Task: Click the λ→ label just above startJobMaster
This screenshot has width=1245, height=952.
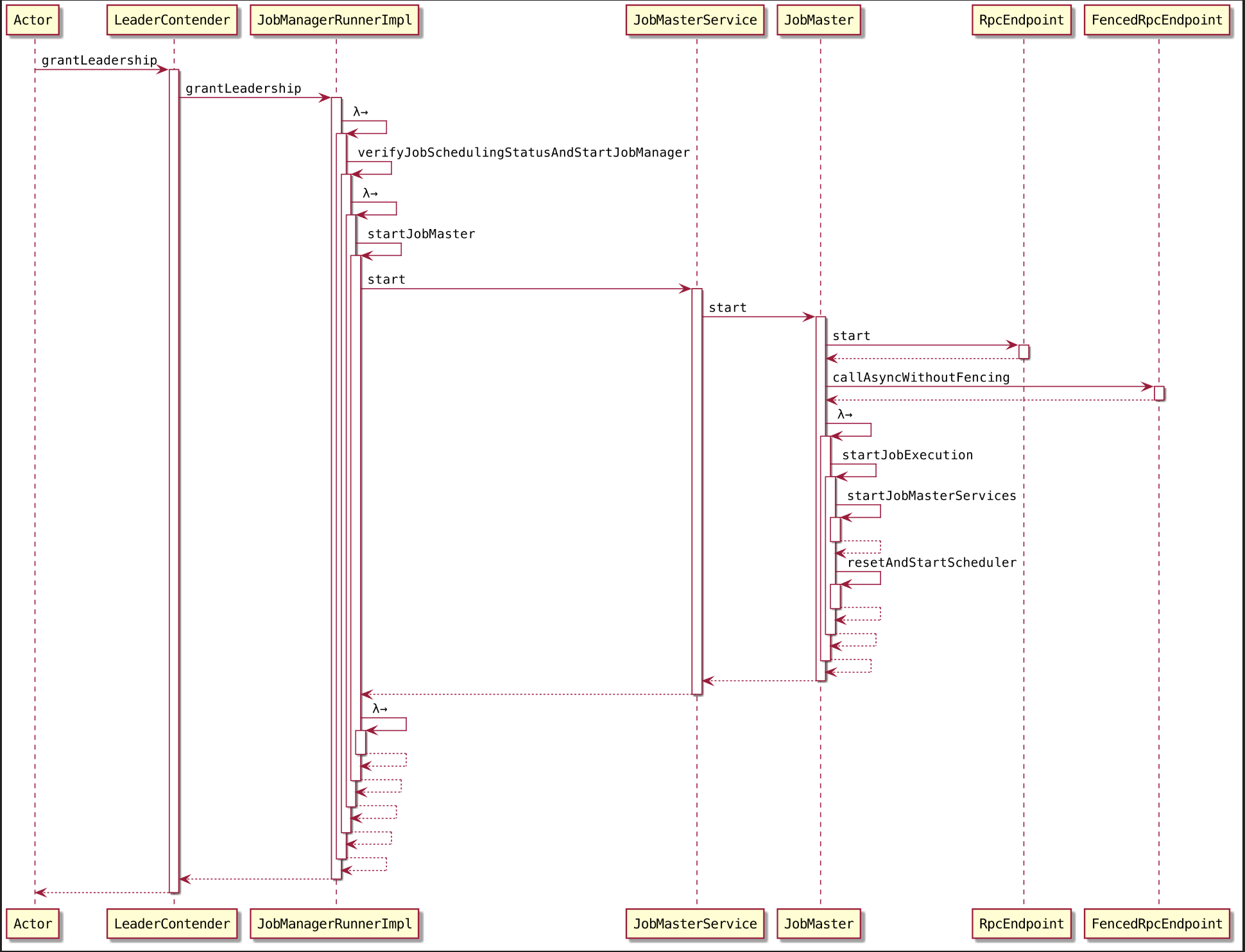Action: [x=370, y=193]
